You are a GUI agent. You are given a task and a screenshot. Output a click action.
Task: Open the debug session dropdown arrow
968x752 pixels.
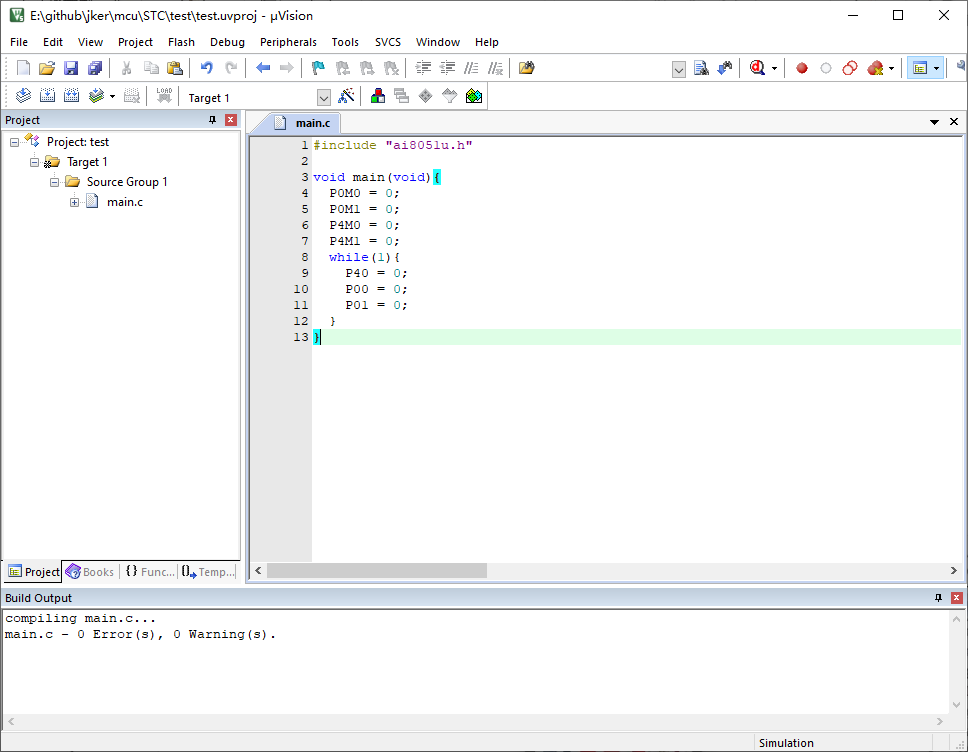pos(774,69)
